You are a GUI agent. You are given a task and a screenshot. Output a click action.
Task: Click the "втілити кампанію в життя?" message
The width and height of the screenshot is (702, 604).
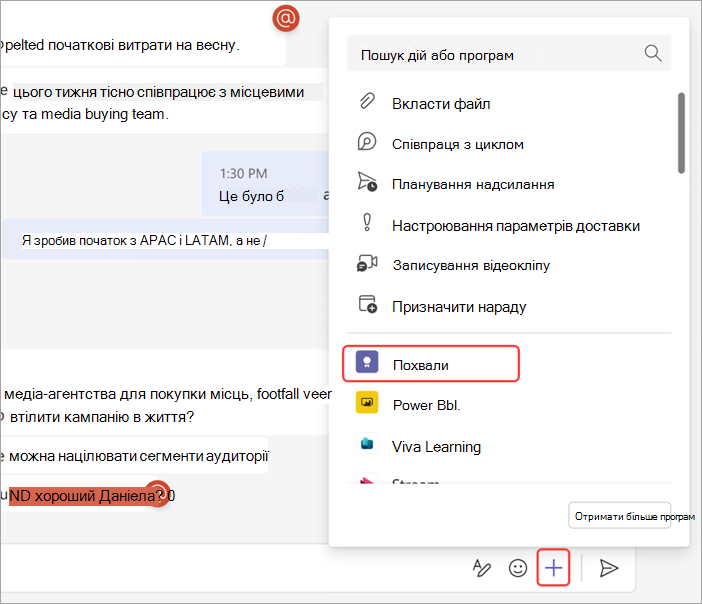click(x=102, y=417)
